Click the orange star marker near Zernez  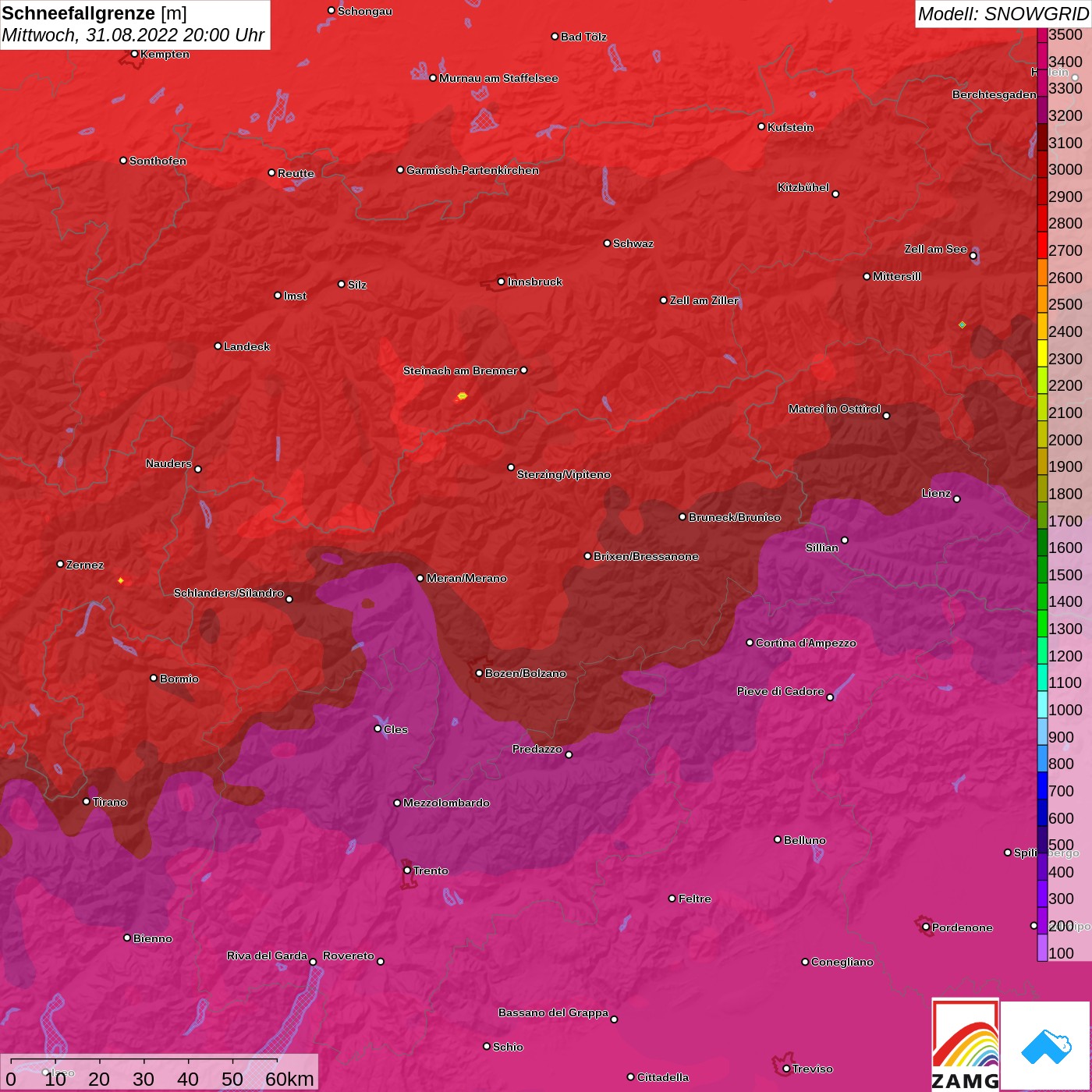tap(121, 580)
